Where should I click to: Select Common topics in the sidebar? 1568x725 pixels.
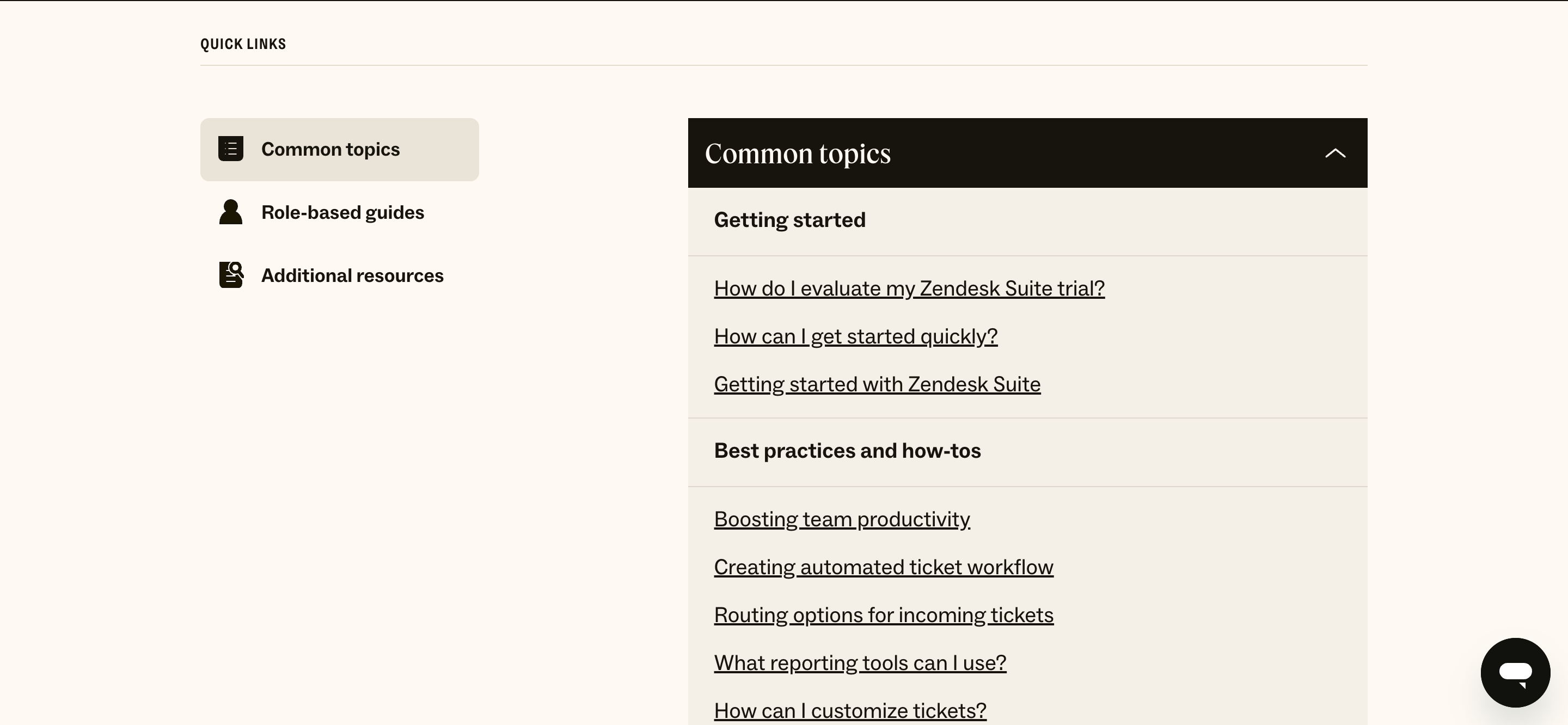pos(330,149)
